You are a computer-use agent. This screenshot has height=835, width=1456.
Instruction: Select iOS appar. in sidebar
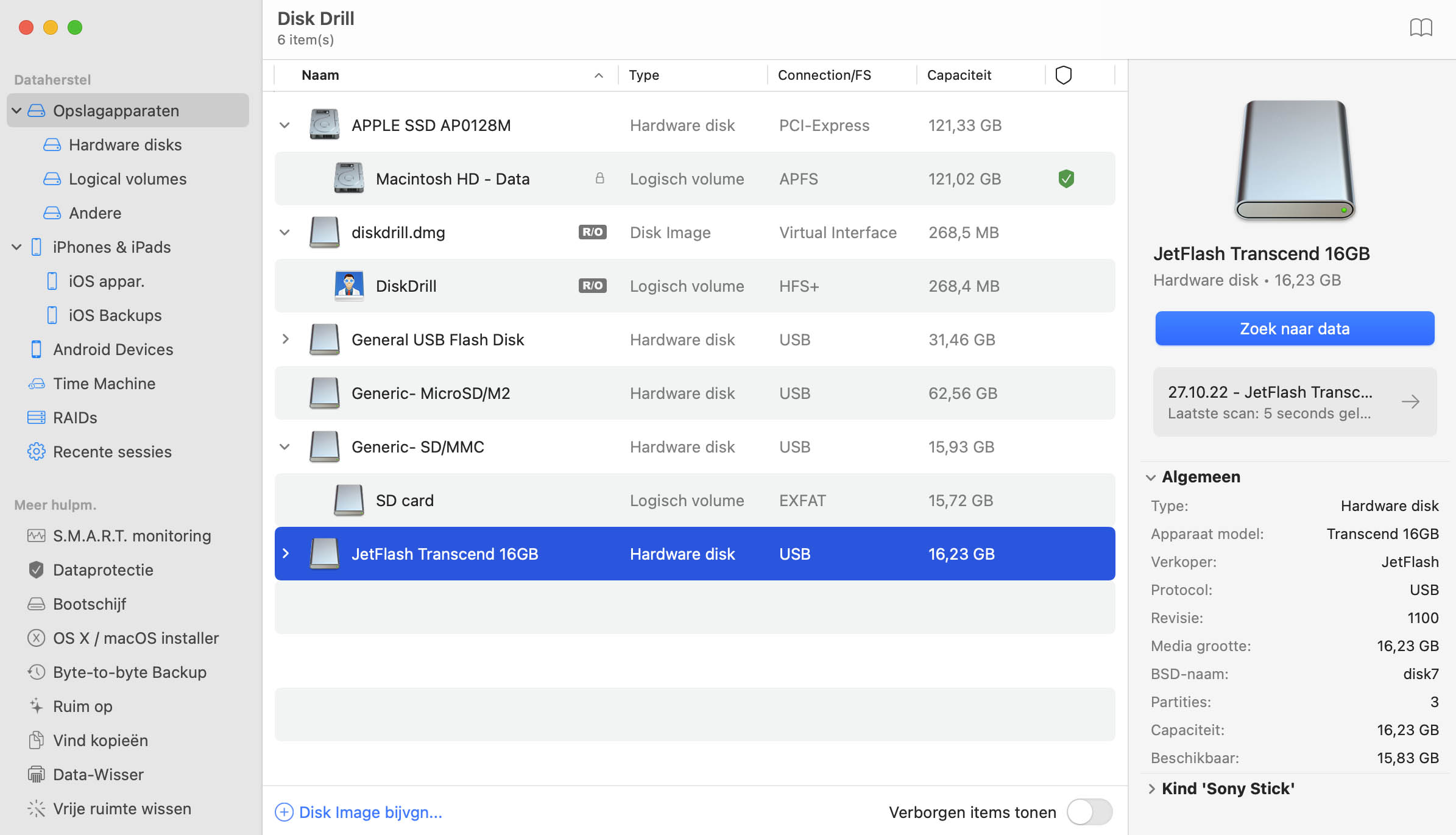tap(95, 281)
